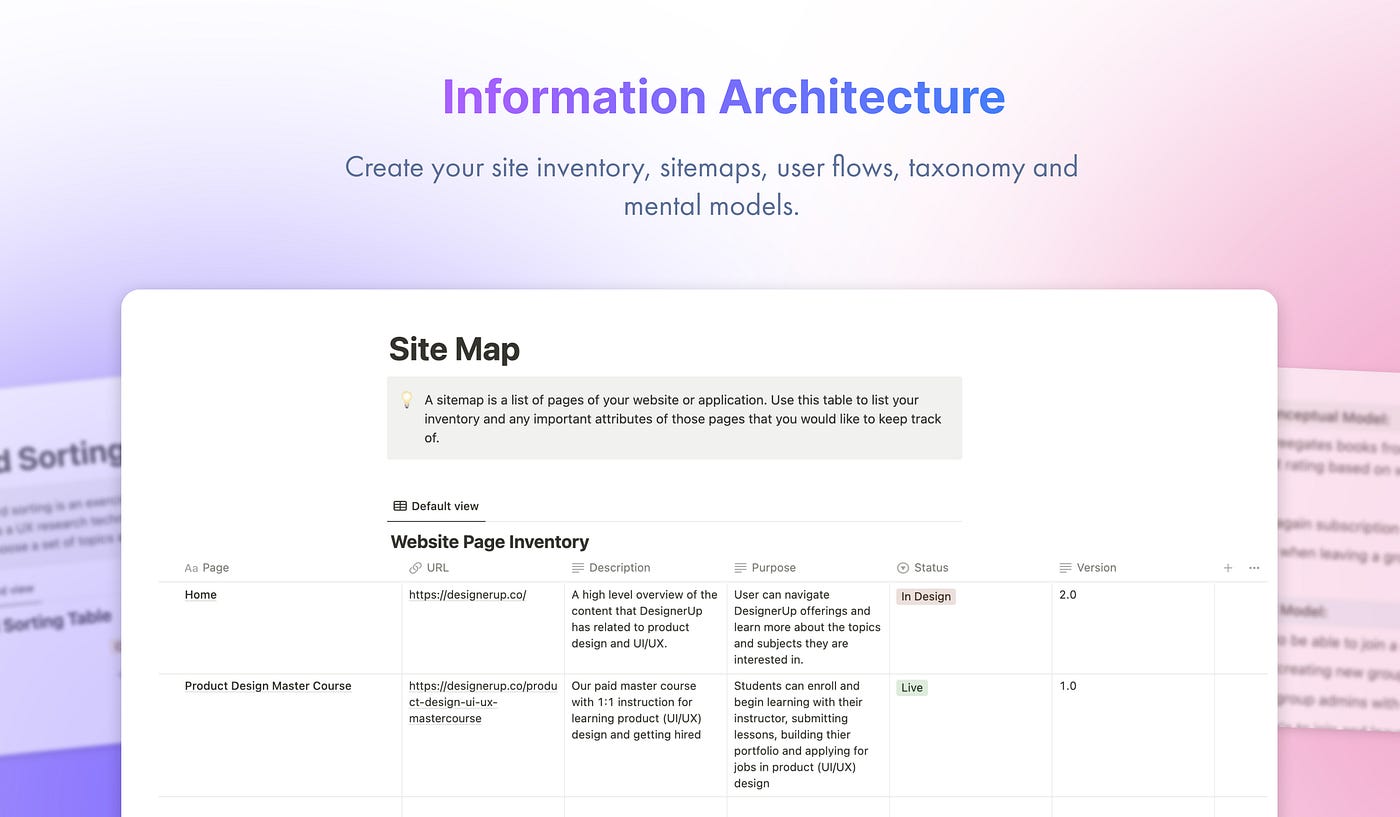Viewport: 1400px width, 817px height.
Task: Open the Product Design Master Course page row
Action: coord(268,686)
